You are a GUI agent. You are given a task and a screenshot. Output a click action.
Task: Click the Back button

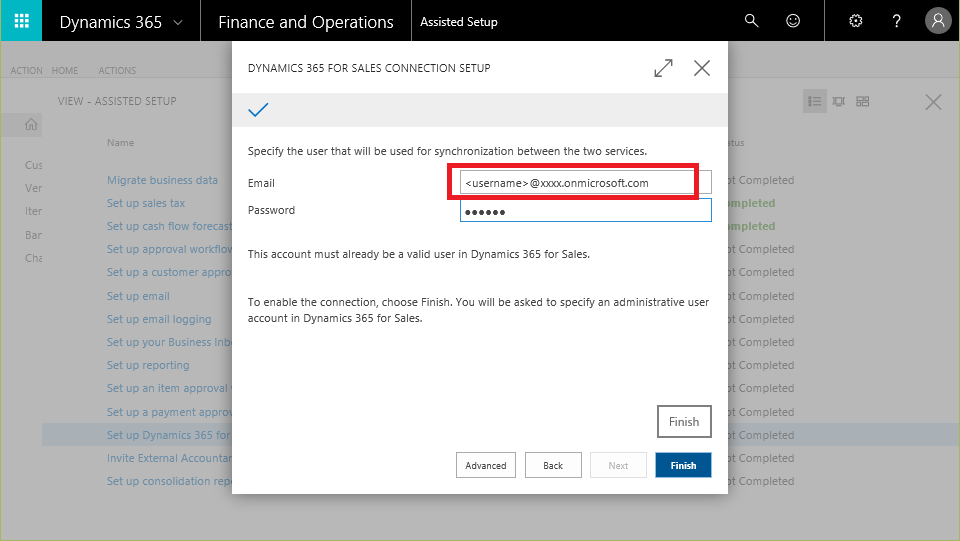click(553, 465)
